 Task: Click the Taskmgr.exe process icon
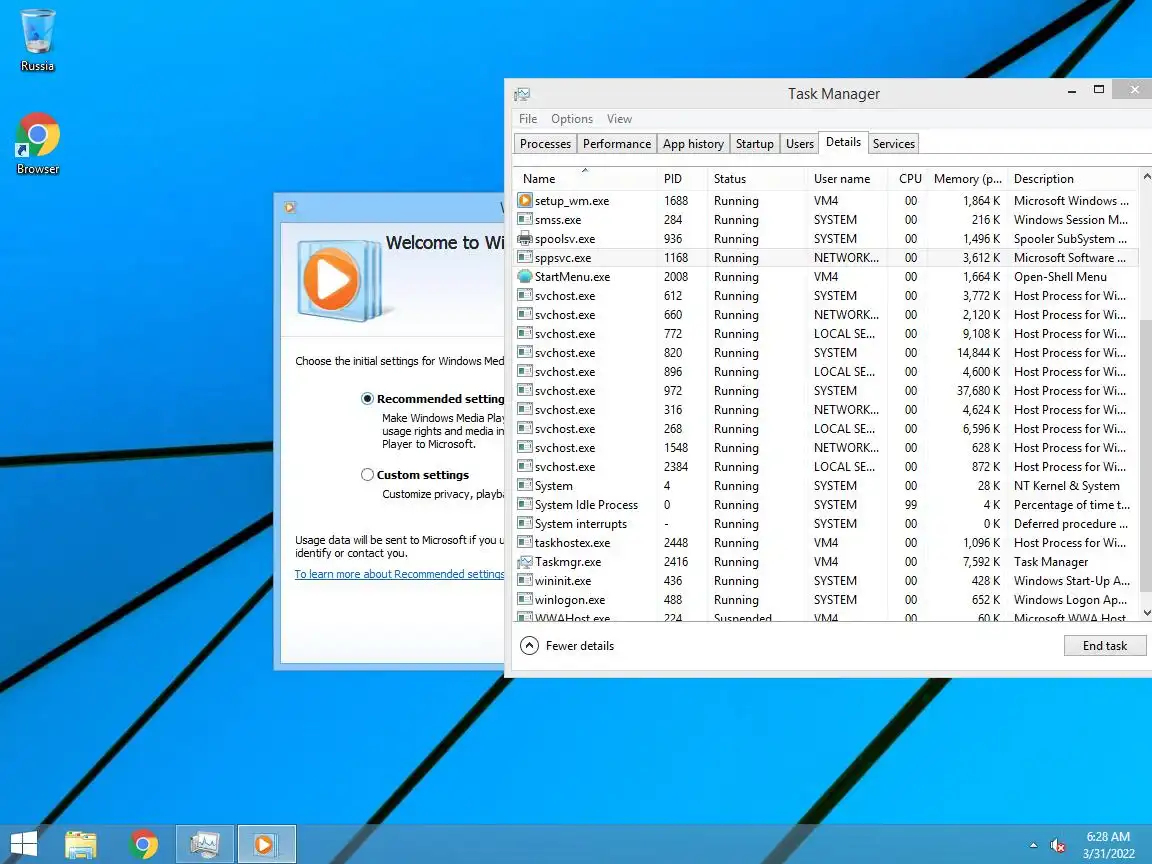pyautogui.click(x=525, y=561)
